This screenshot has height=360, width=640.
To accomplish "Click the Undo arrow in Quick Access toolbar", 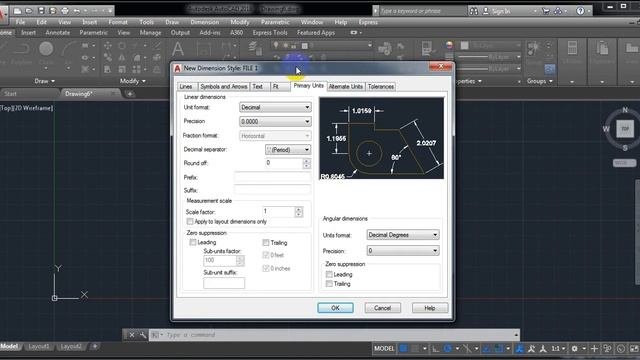I will pyautogui.click(x=77, y=11).
